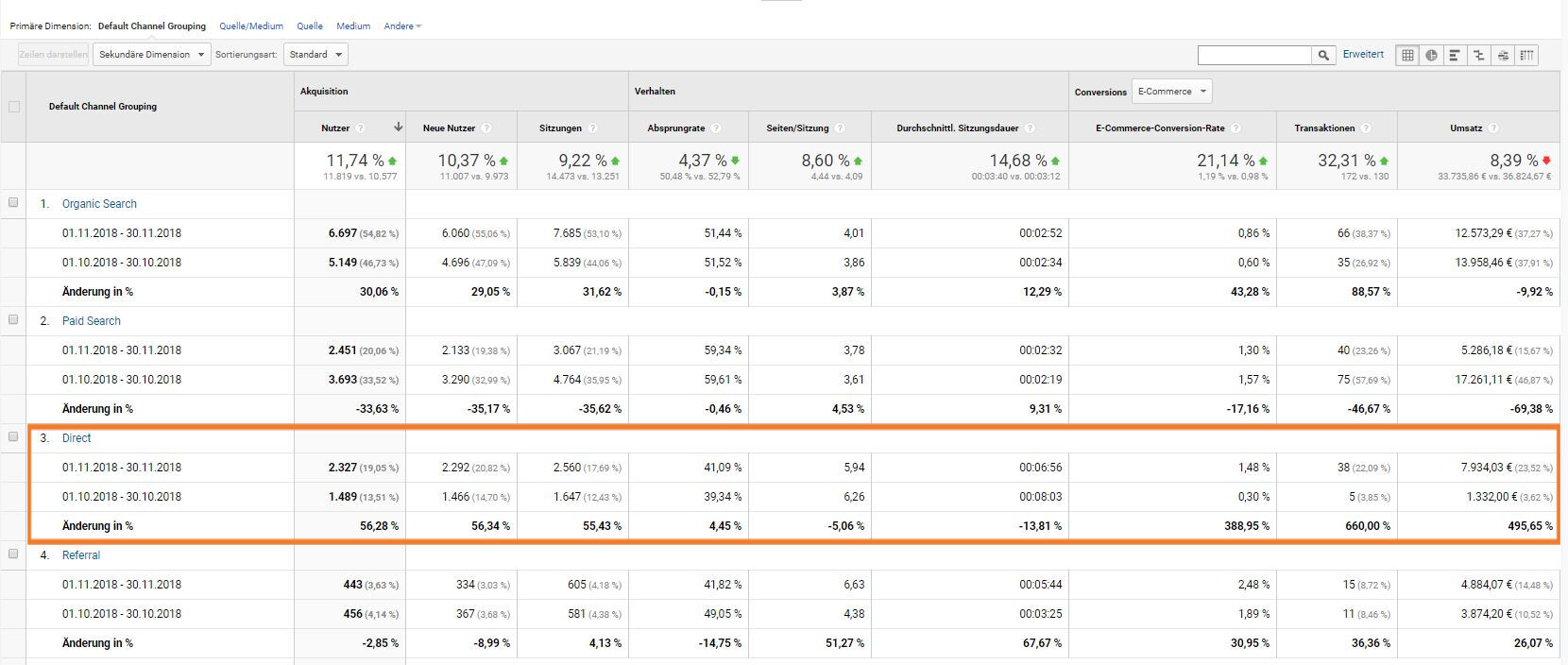This screenshot has width=1568, height=665.
Task: Sort by the Umsatz column header
Action: pos(1466,128)
